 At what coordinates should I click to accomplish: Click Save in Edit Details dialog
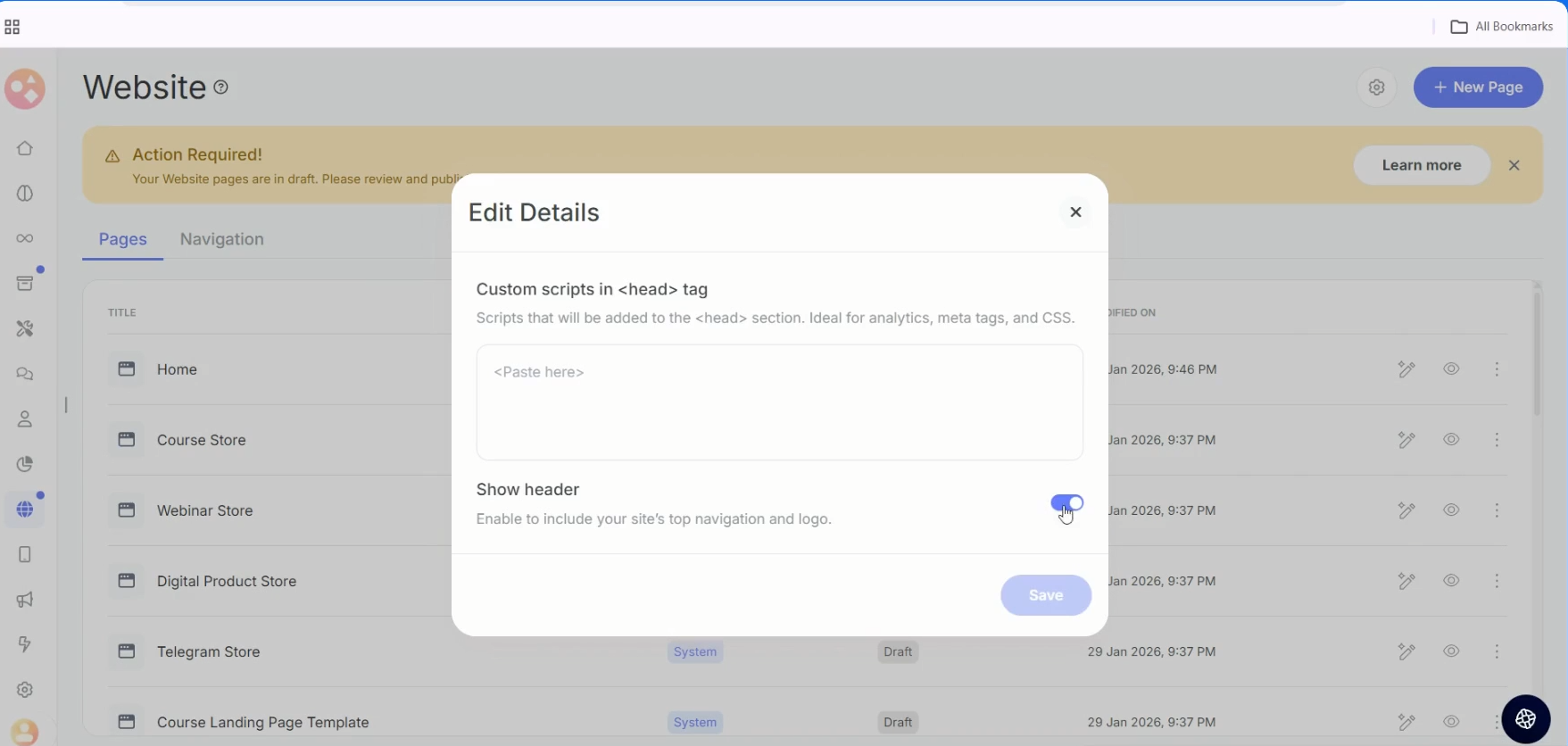pyautogui.click(x=1045, y=595)
